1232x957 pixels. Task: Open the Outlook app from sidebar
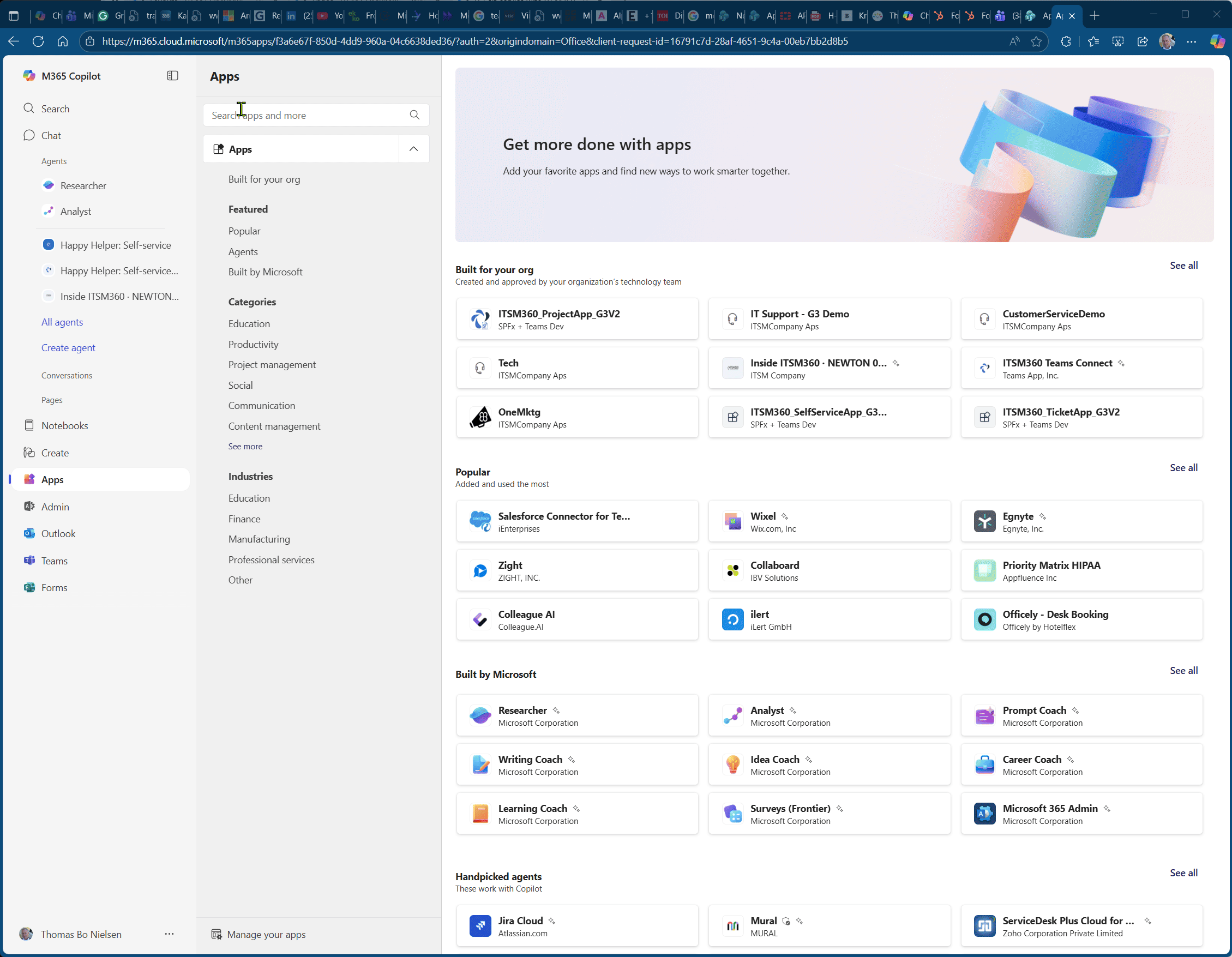click(58, 533)
